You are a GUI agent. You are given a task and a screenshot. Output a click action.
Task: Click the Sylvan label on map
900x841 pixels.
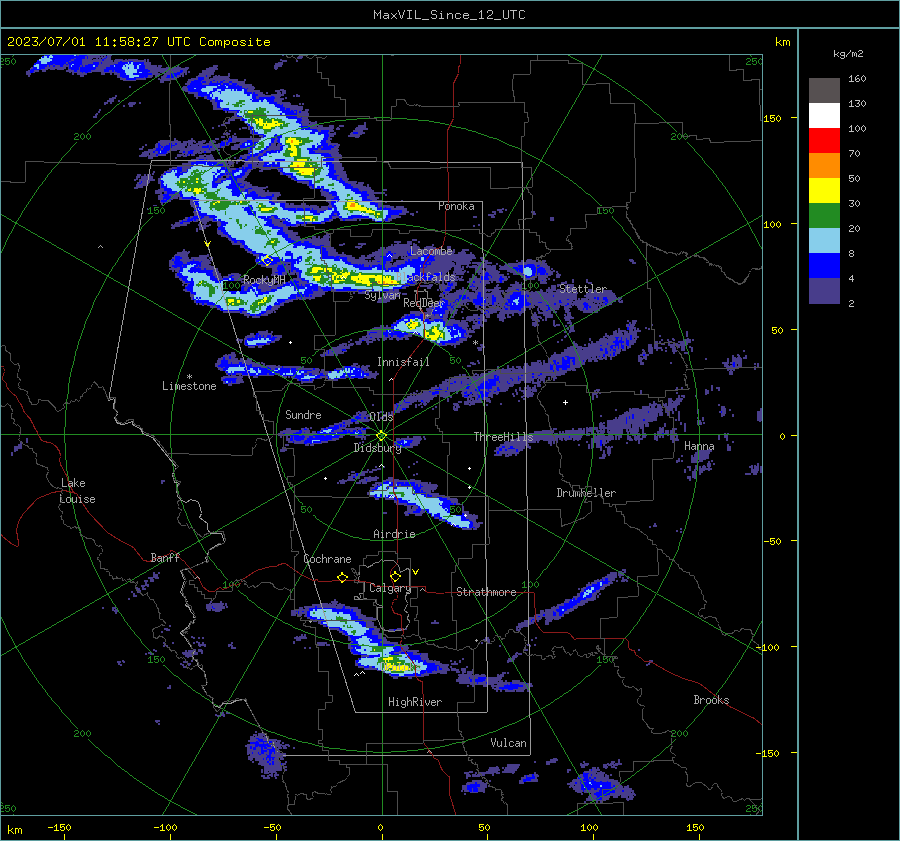(x=382, y=296)
